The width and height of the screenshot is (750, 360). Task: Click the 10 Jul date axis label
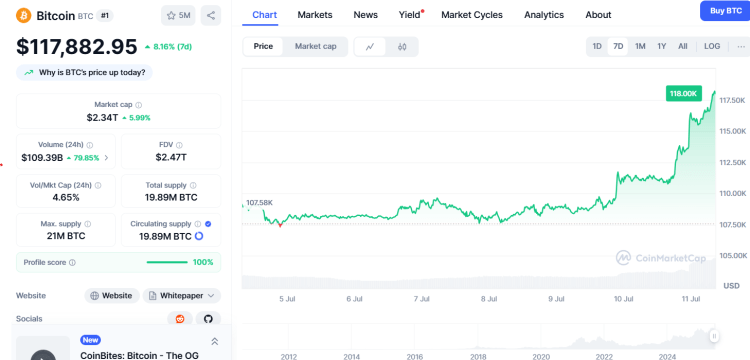[x=624, y=299]
